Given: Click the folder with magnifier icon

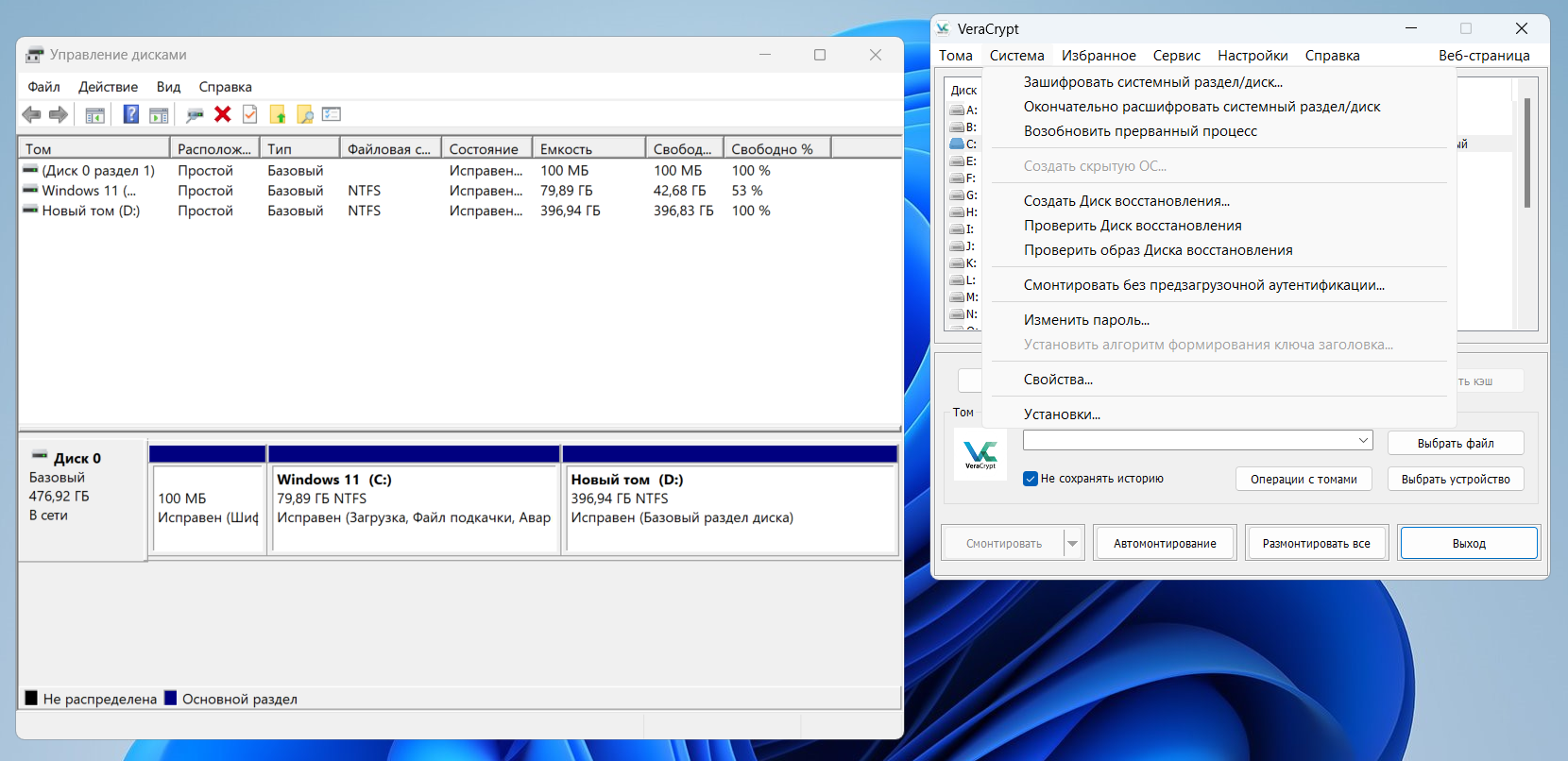Looking at the screenshot, I should tap(305, 114).
